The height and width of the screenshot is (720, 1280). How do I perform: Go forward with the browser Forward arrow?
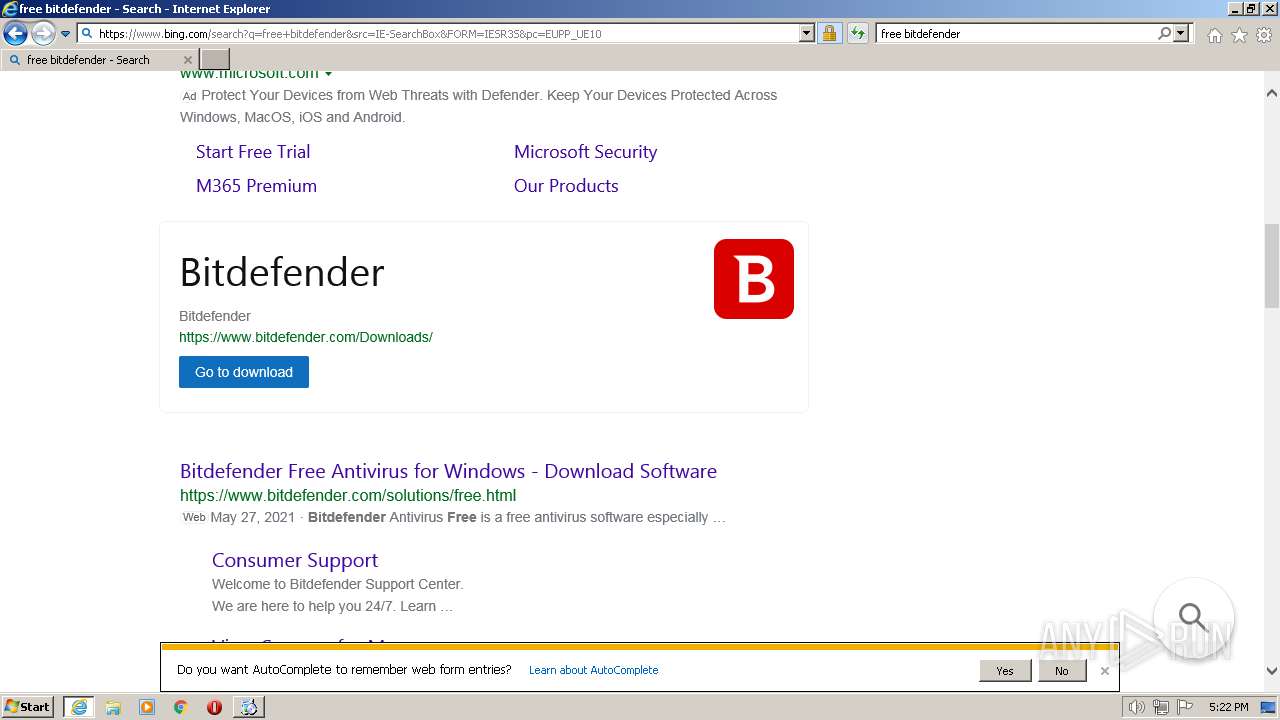point(42,34)
